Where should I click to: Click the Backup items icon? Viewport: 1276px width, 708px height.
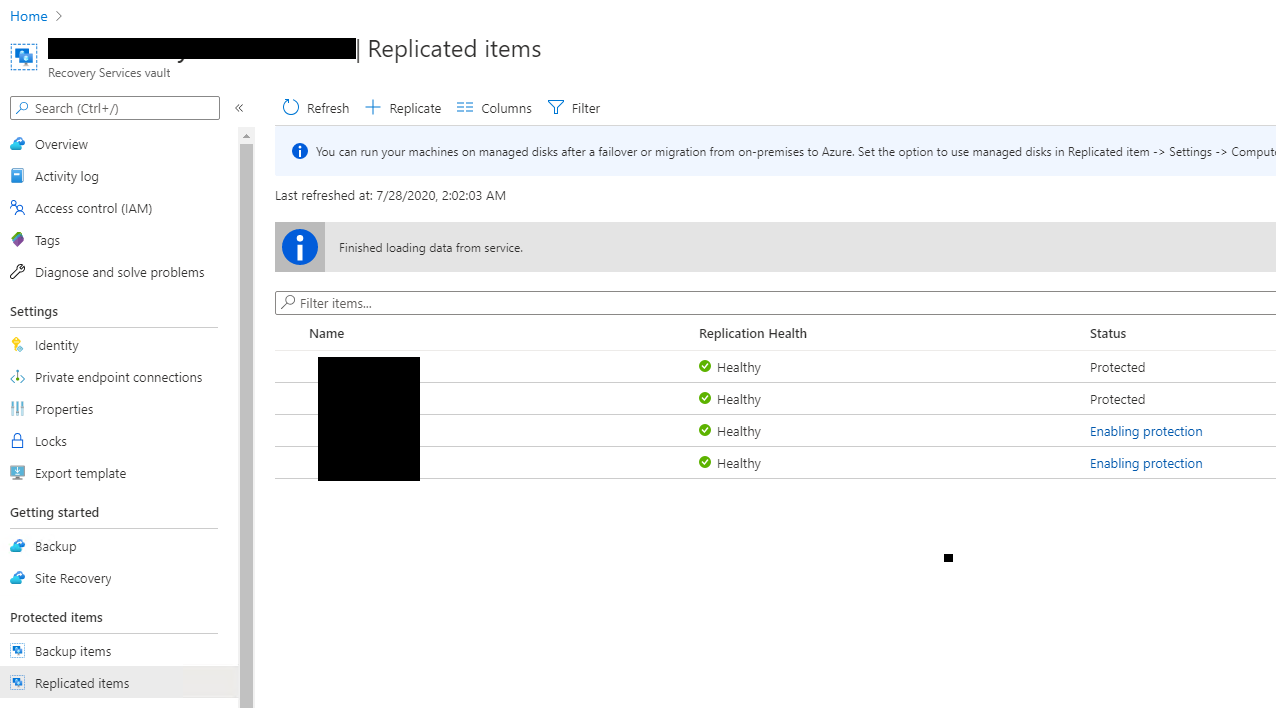click(x=17, y=652)
